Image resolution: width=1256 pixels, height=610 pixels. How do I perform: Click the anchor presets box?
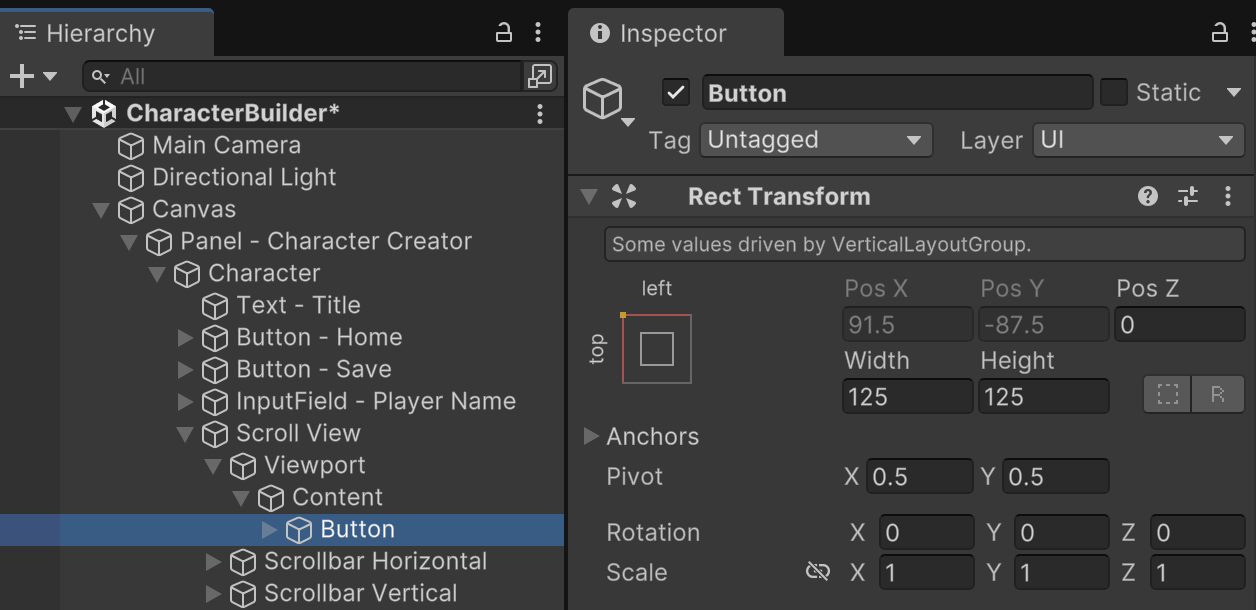pyautogui.click(x=656, y=349)
